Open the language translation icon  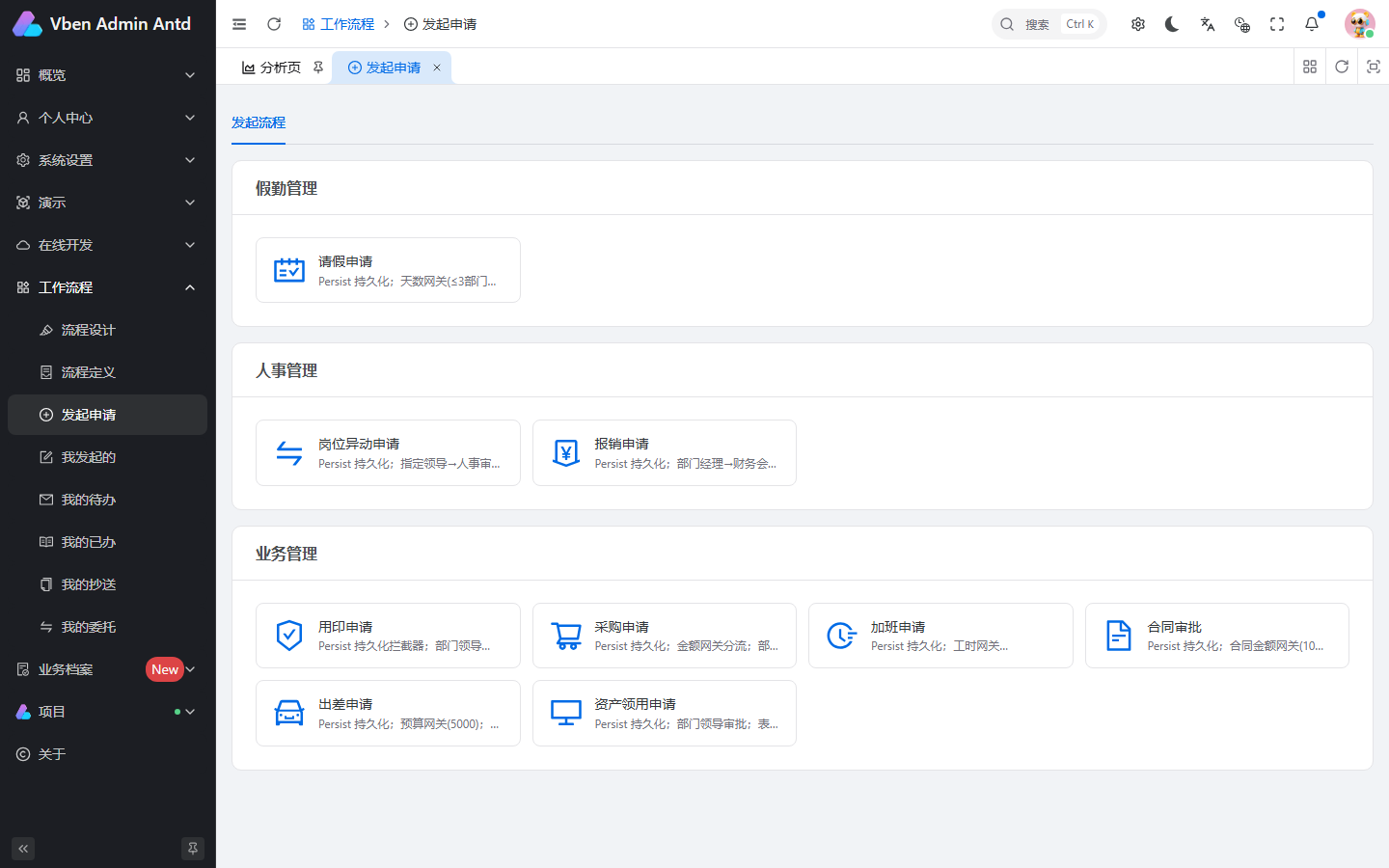pyautogui.click(x=1208, y=24)
